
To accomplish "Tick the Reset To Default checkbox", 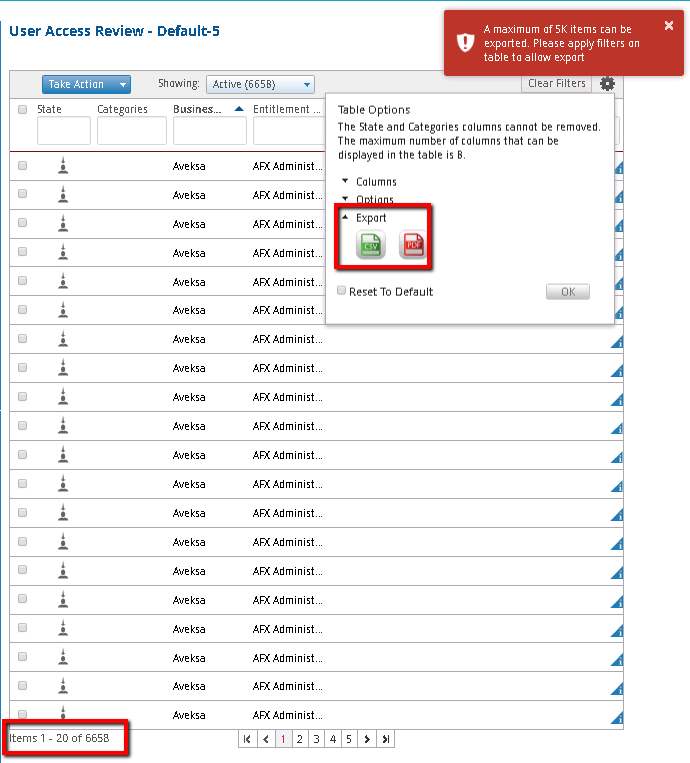I will [342, 291].
